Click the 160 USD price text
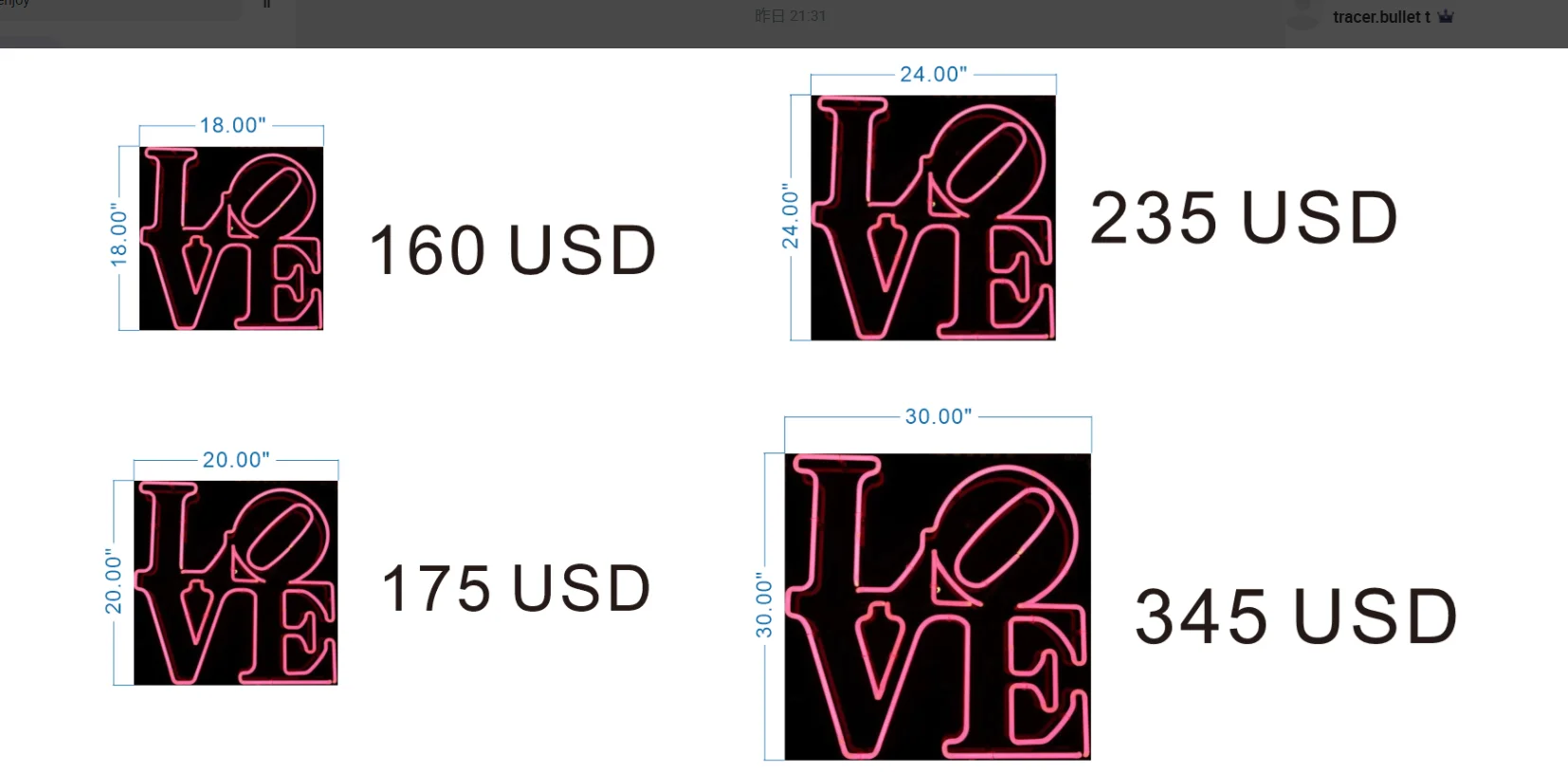Viewport: 1568px width, 772px height. point(512,250)
